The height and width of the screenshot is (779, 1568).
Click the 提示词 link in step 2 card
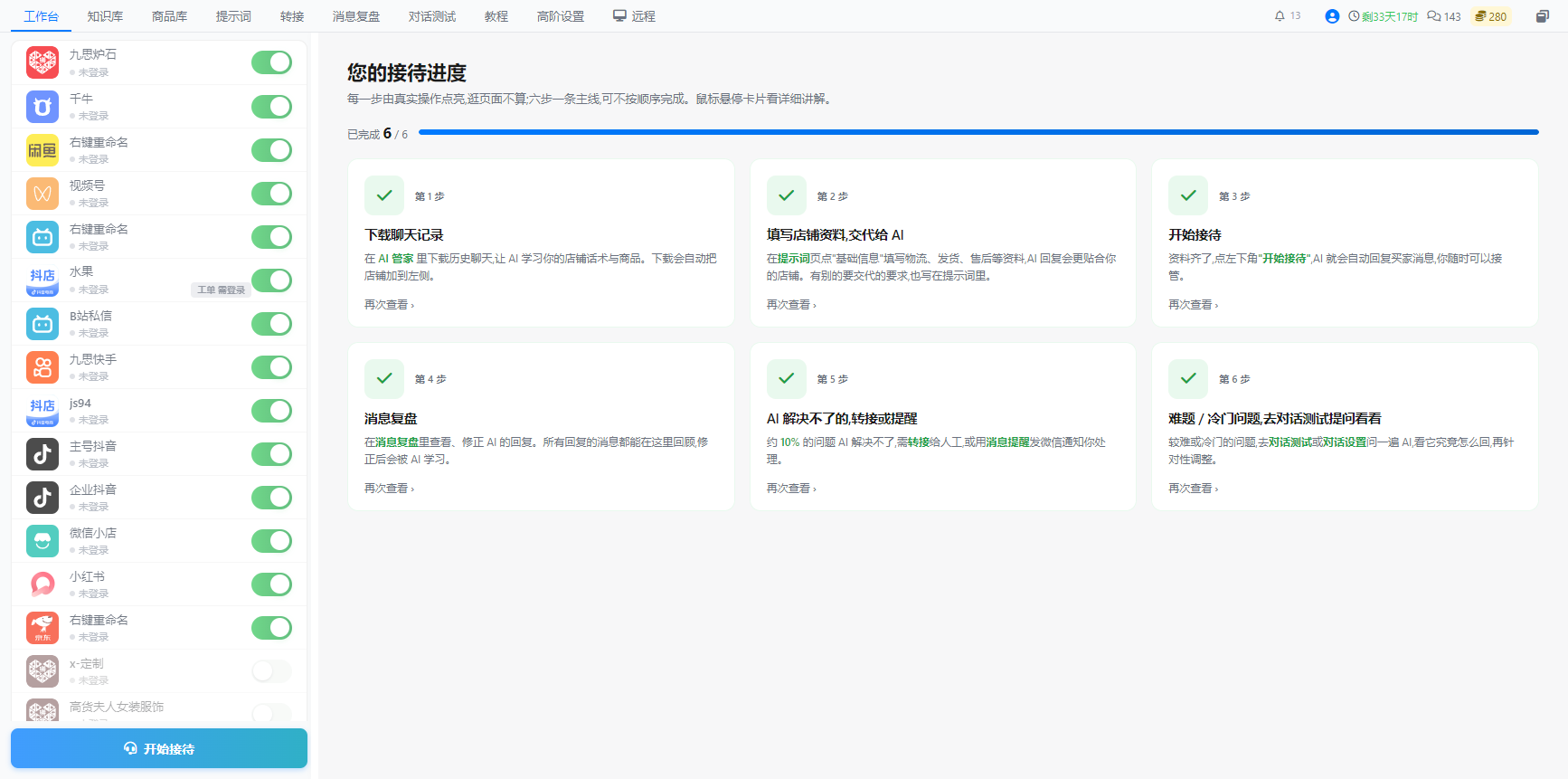click(x=794, y=259)
